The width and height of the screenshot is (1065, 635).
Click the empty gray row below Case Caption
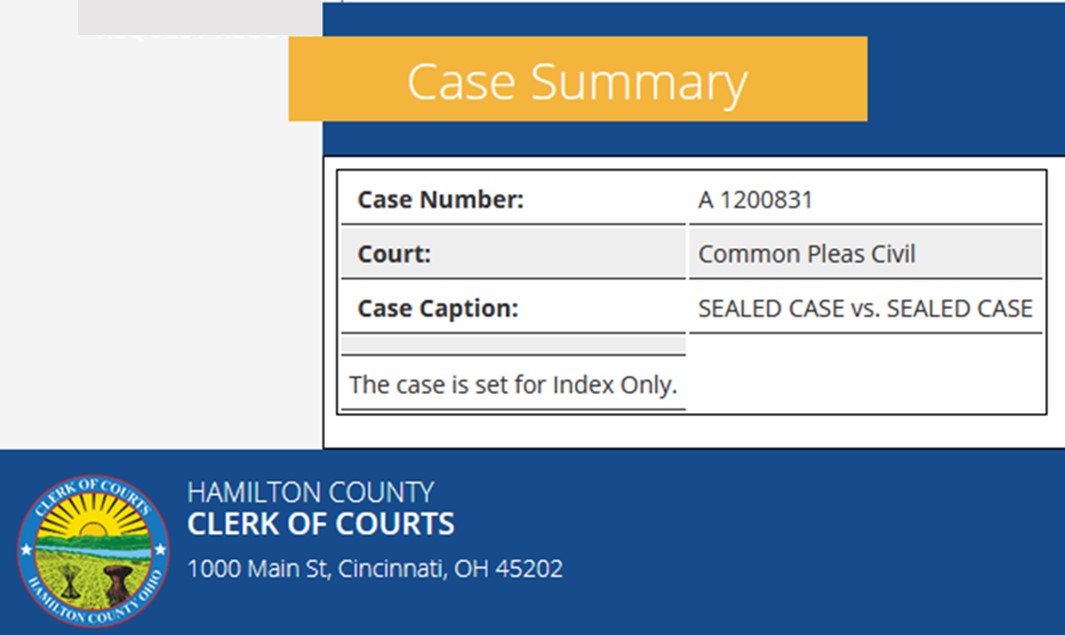(513, 345)
